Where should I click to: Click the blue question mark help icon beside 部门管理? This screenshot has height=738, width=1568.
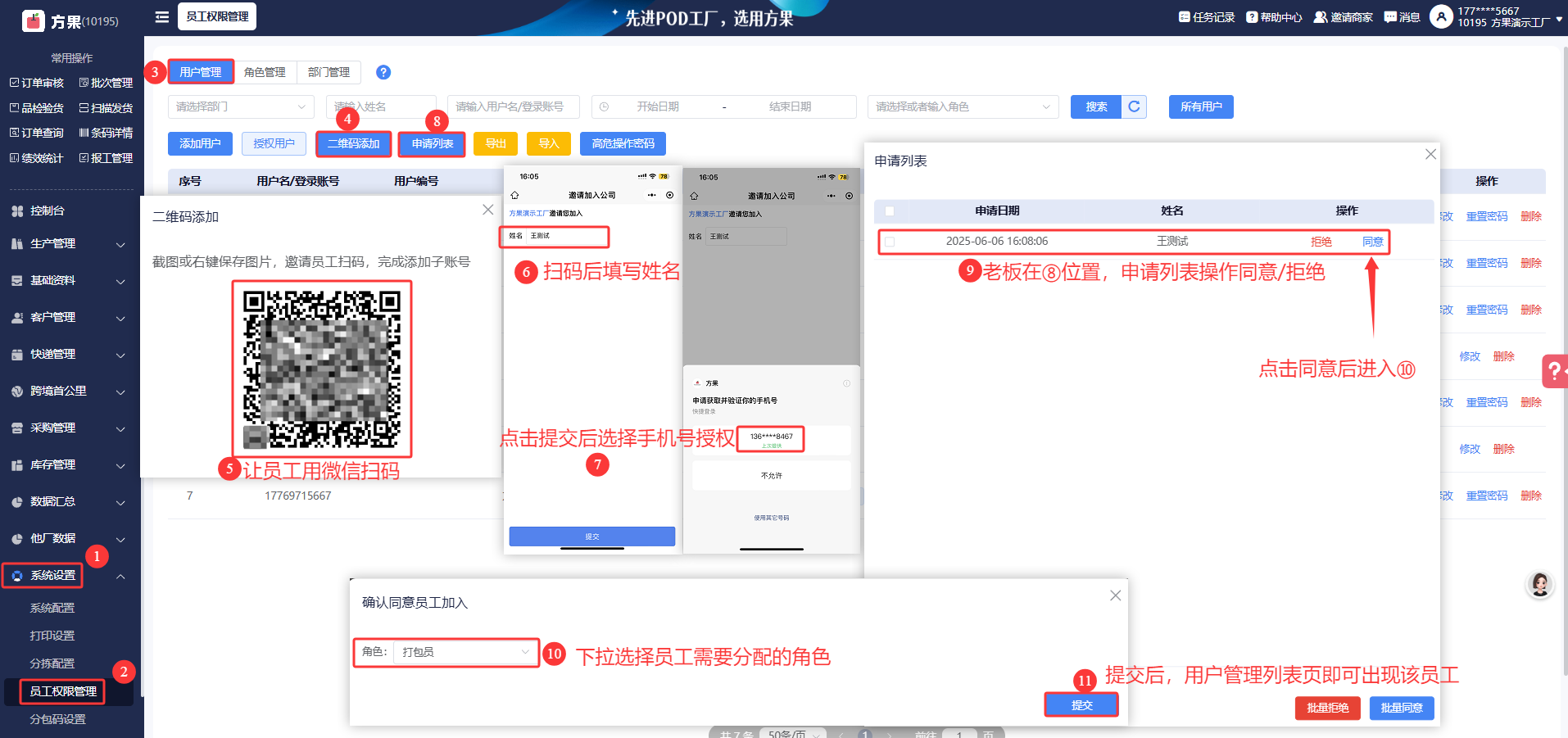(x=383, y=72)
